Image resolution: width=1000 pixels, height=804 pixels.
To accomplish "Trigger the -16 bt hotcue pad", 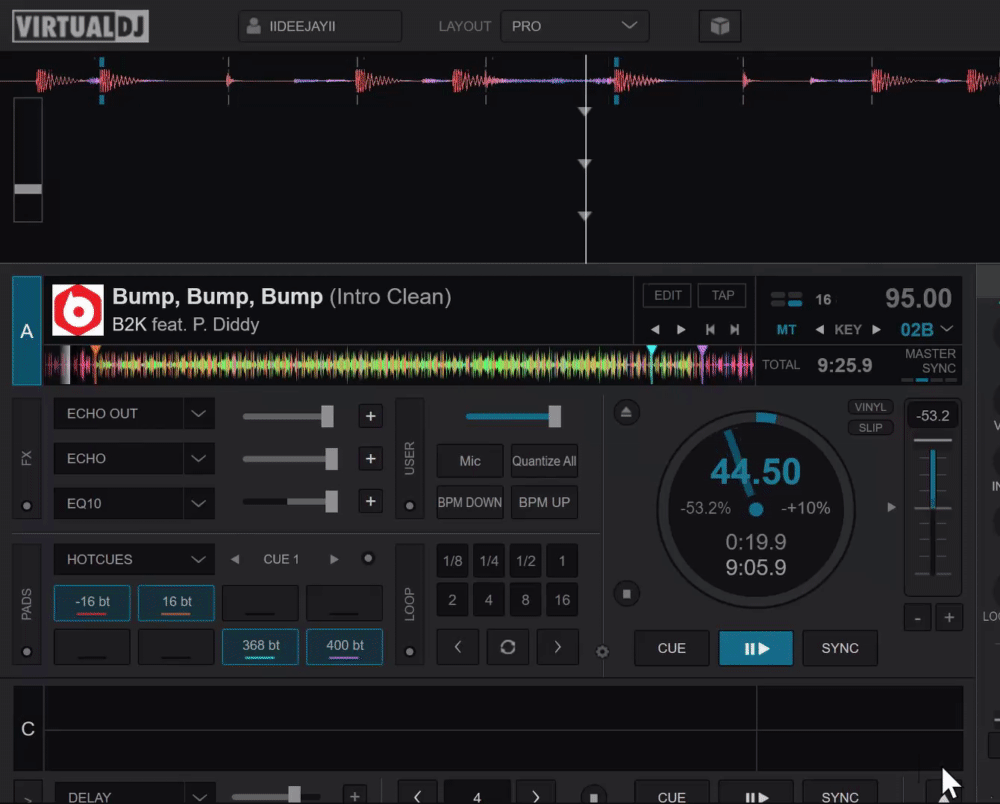I will tap(92, 603).
